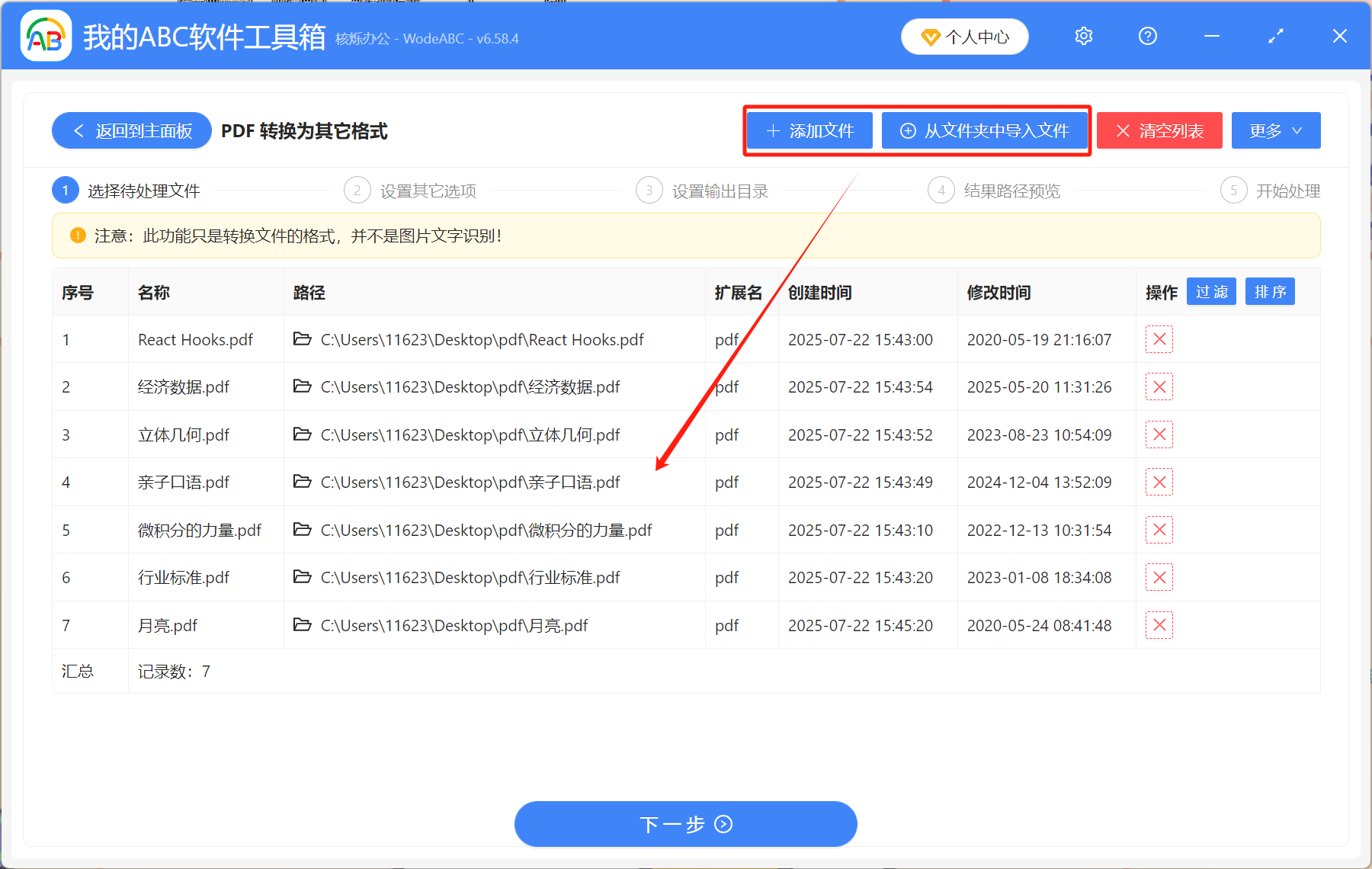Open the help question mark icon
1372x869 pixels.
pos(1148,36)
